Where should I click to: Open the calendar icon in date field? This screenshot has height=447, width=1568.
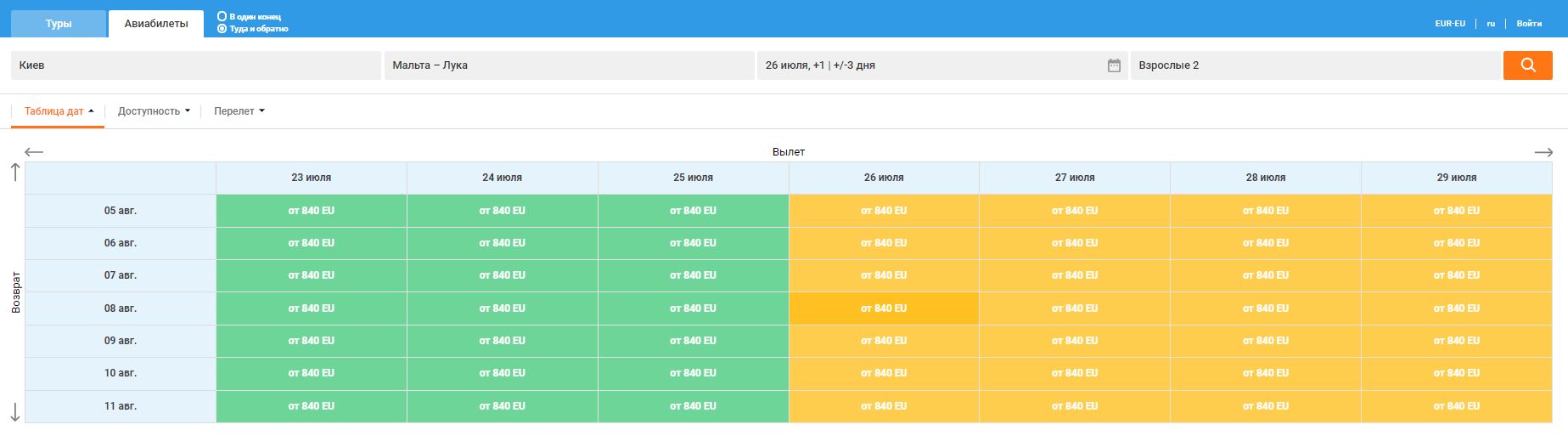1114,65
